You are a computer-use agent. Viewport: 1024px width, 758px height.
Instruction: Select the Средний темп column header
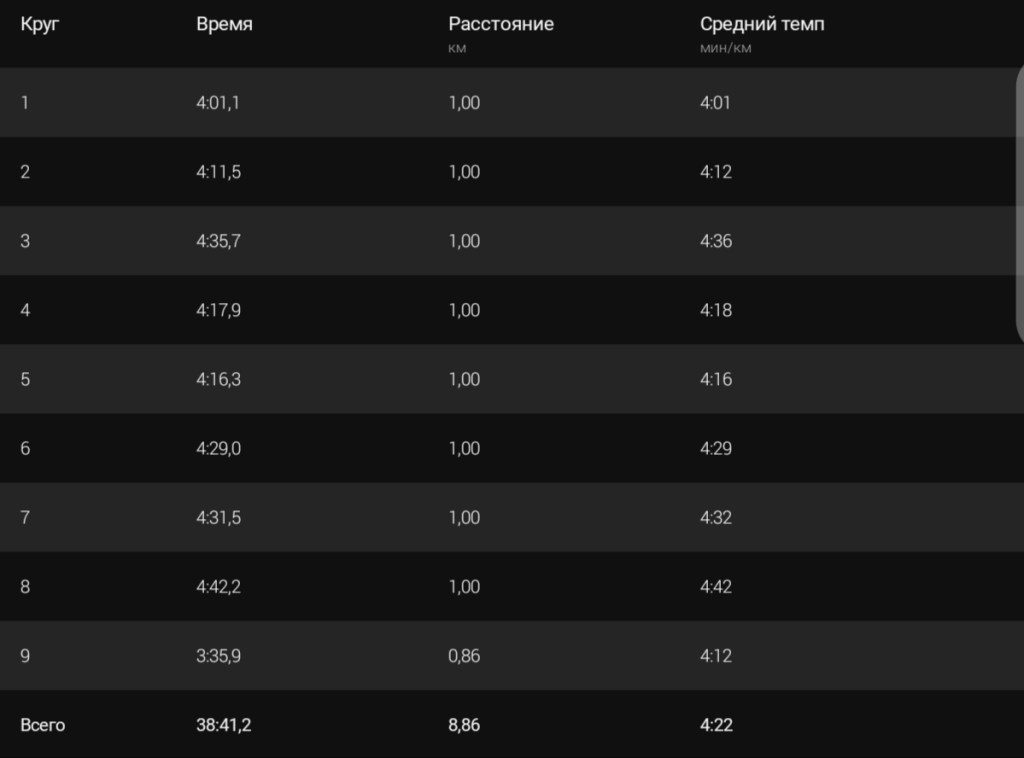tap(762, 25)
